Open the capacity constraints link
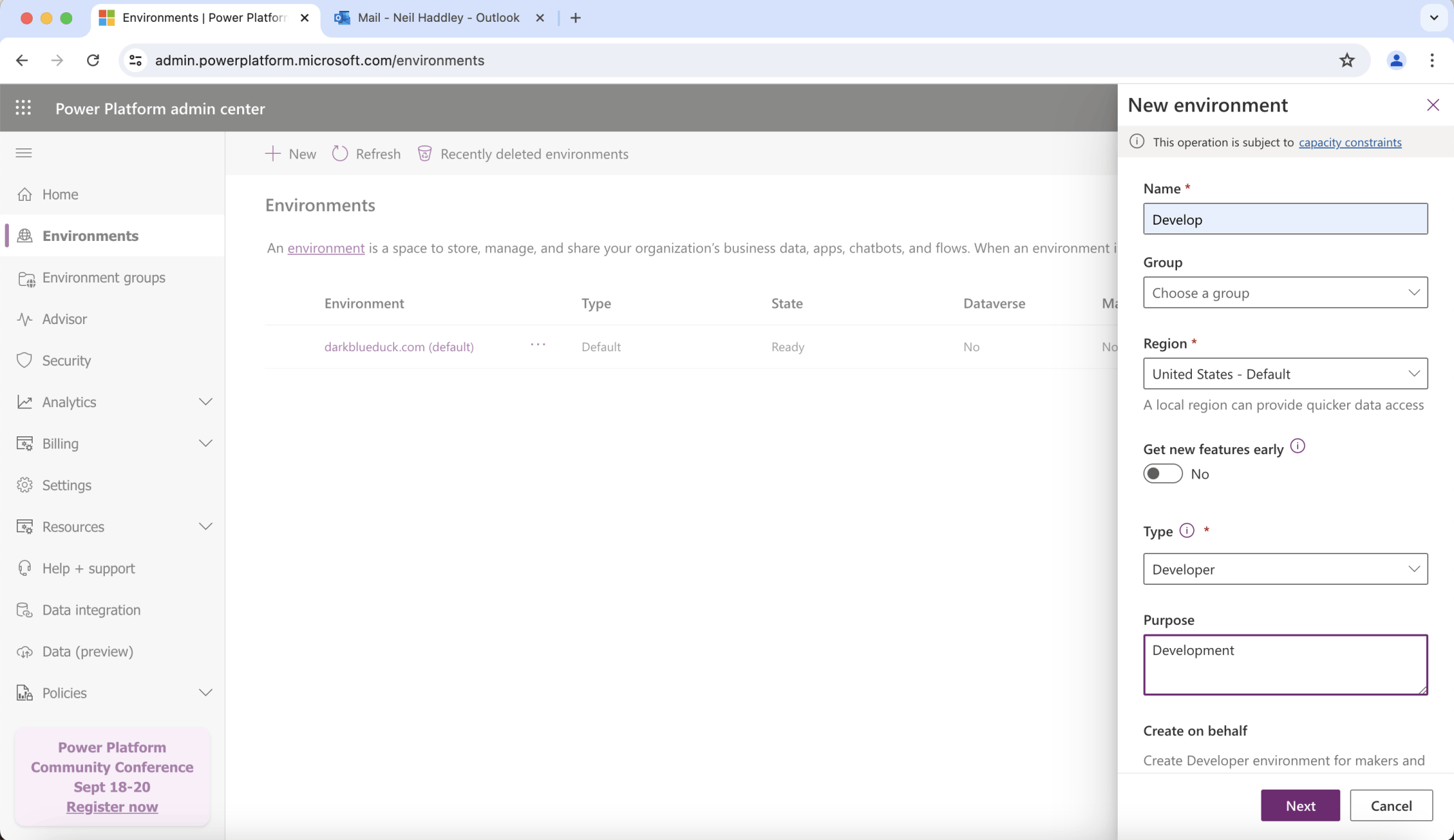The width and height of the screenshot is (1454, 840). 1349,142
